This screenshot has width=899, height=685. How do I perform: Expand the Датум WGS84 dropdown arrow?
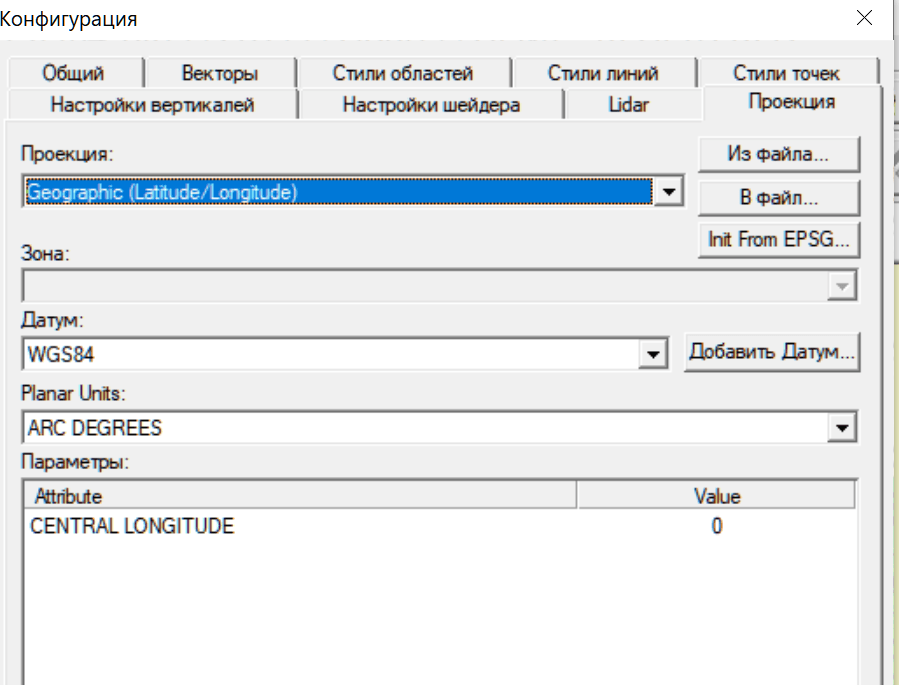[x=653, y=354]
